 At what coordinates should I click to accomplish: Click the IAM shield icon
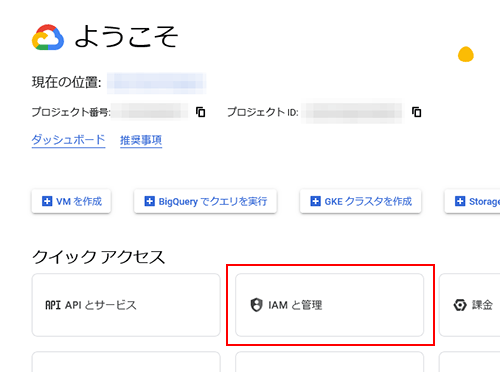pos(256,305)
